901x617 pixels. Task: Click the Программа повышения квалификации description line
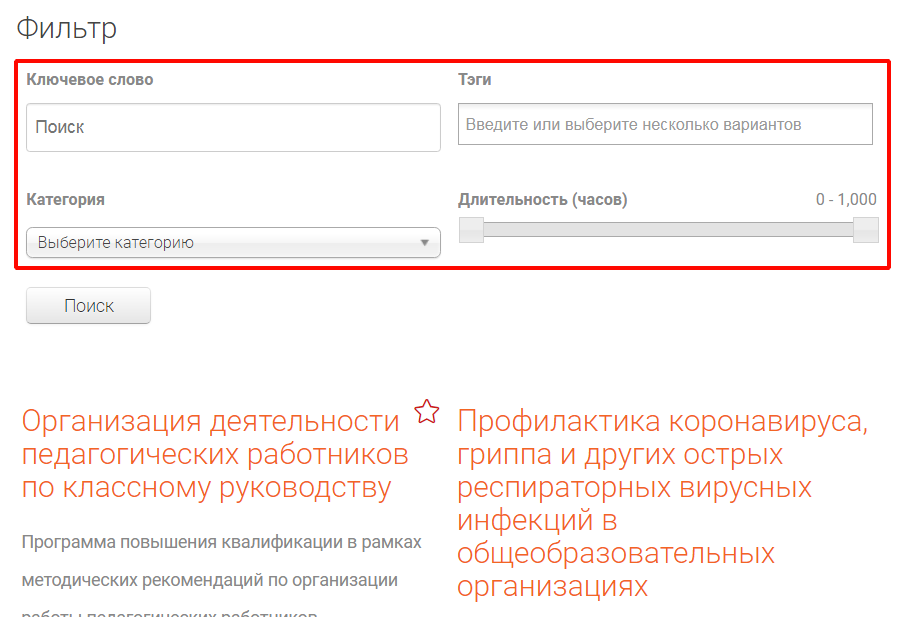[x=222, y=542]
